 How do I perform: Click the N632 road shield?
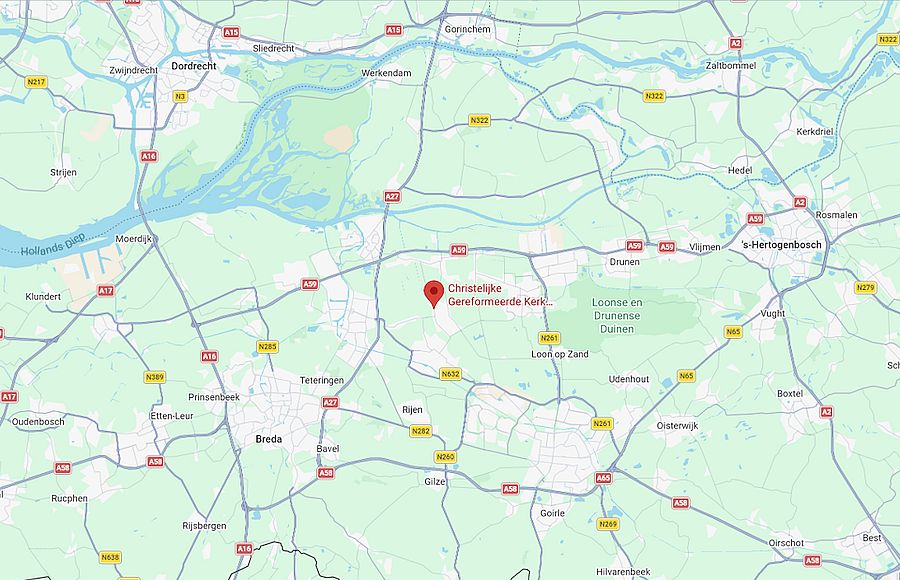pyautogui.click(x=451, y=374)
